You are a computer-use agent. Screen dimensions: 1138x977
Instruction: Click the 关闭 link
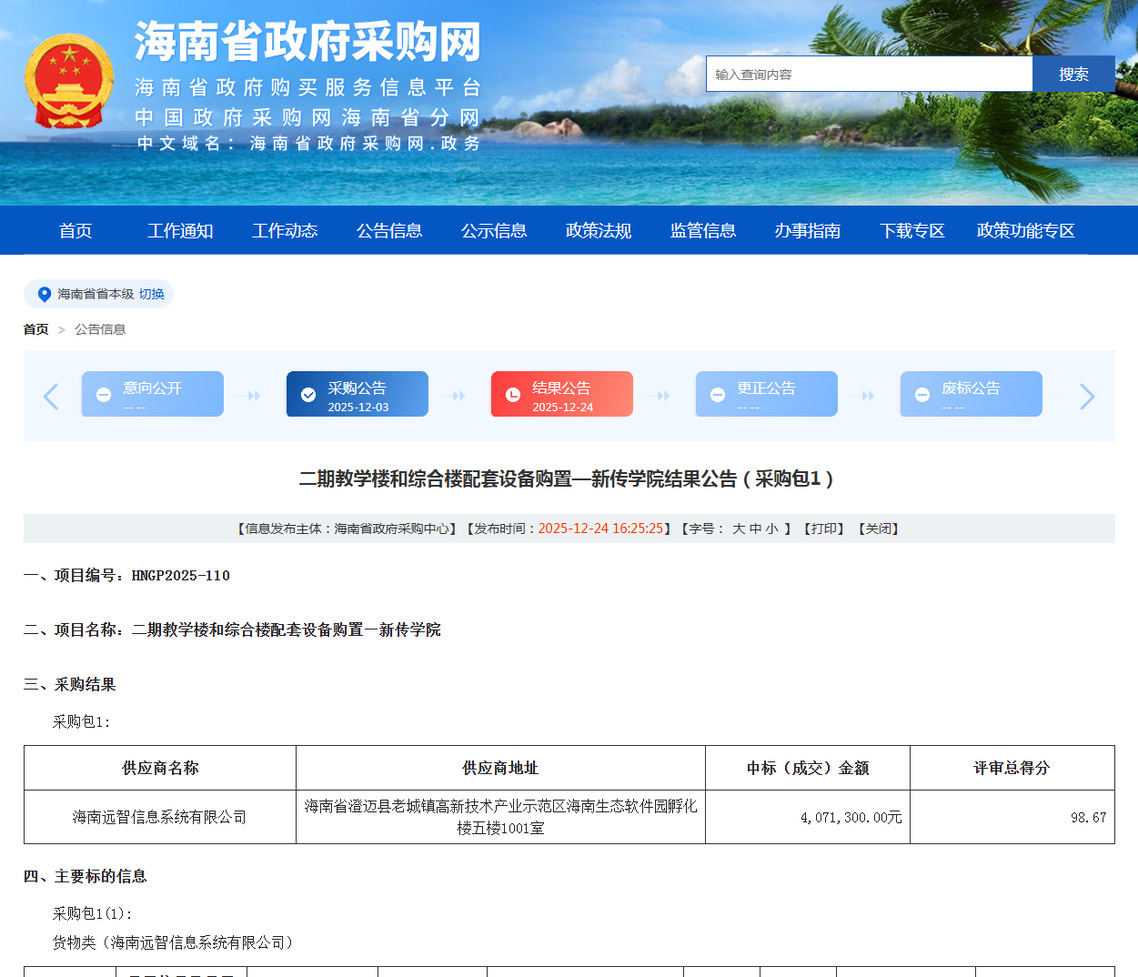[878, 529]
